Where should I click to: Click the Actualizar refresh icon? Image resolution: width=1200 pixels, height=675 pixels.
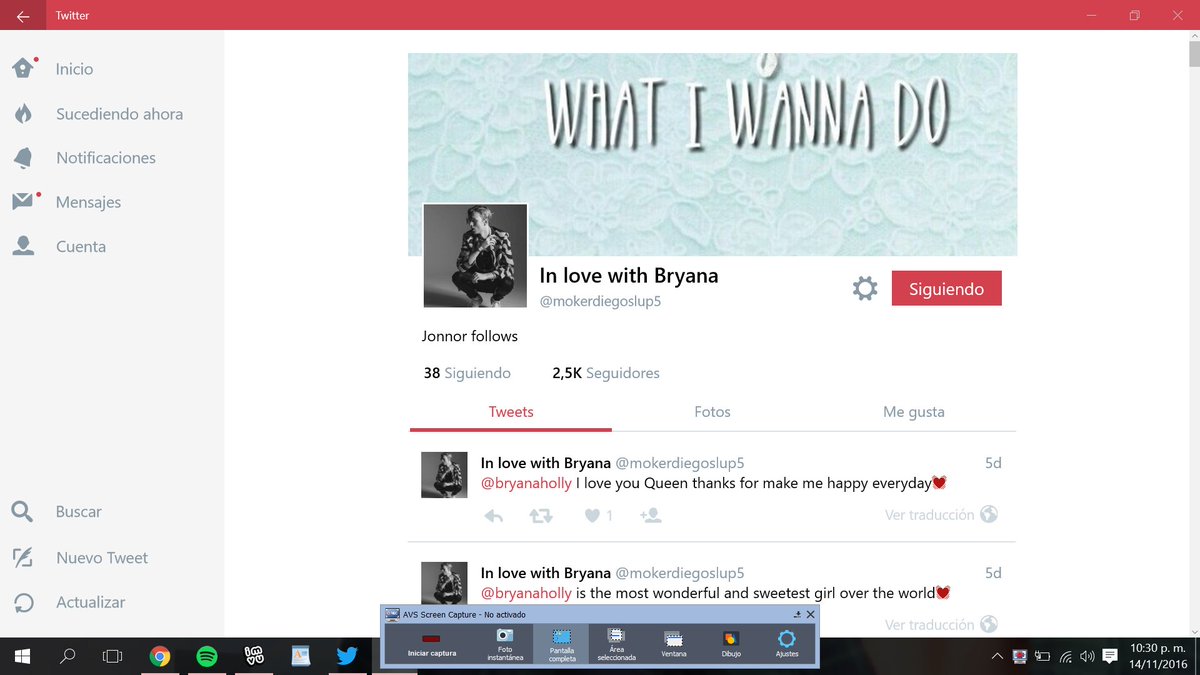(23, 602)
